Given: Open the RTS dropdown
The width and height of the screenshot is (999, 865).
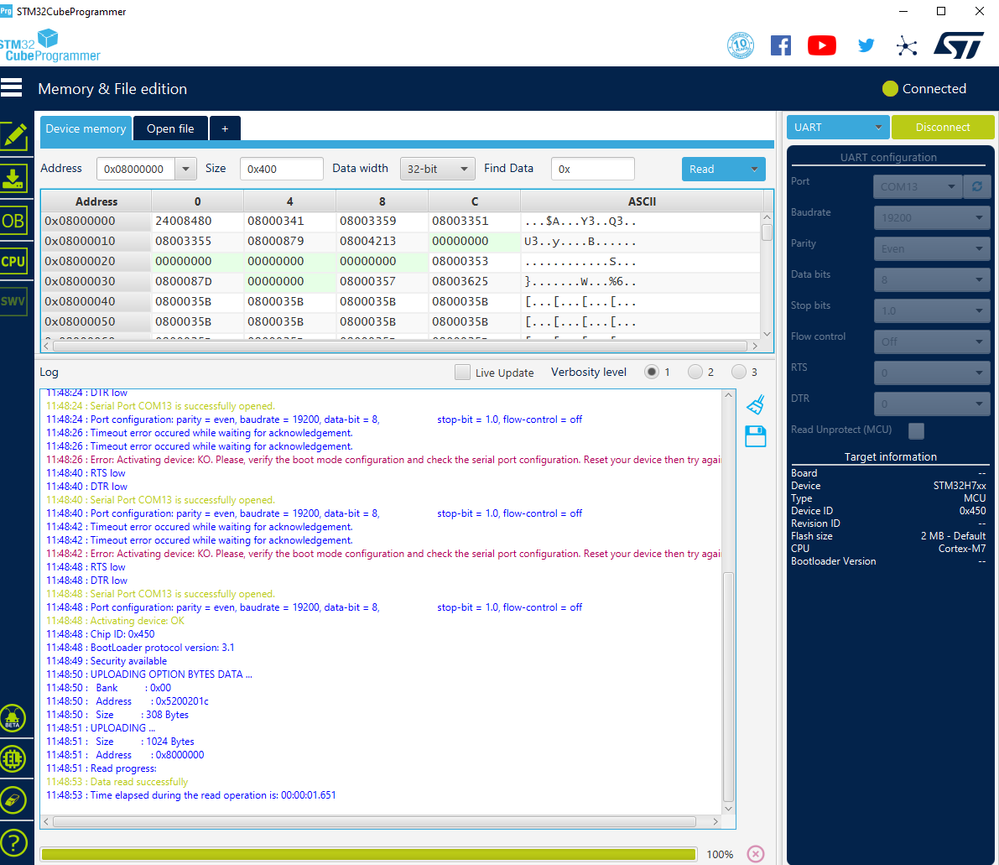Looking at the screenshot, I should tap(931, 373).
